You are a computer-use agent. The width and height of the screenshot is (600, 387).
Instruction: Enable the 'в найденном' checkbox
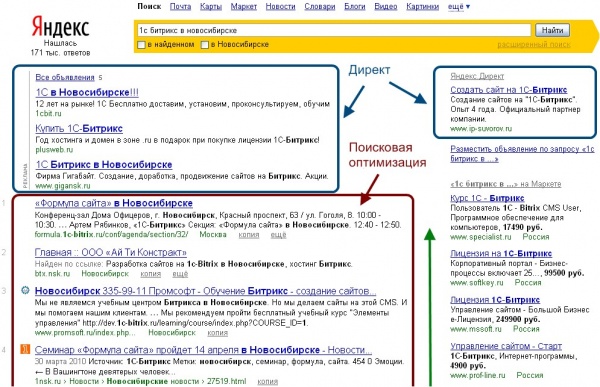(142, 45)
